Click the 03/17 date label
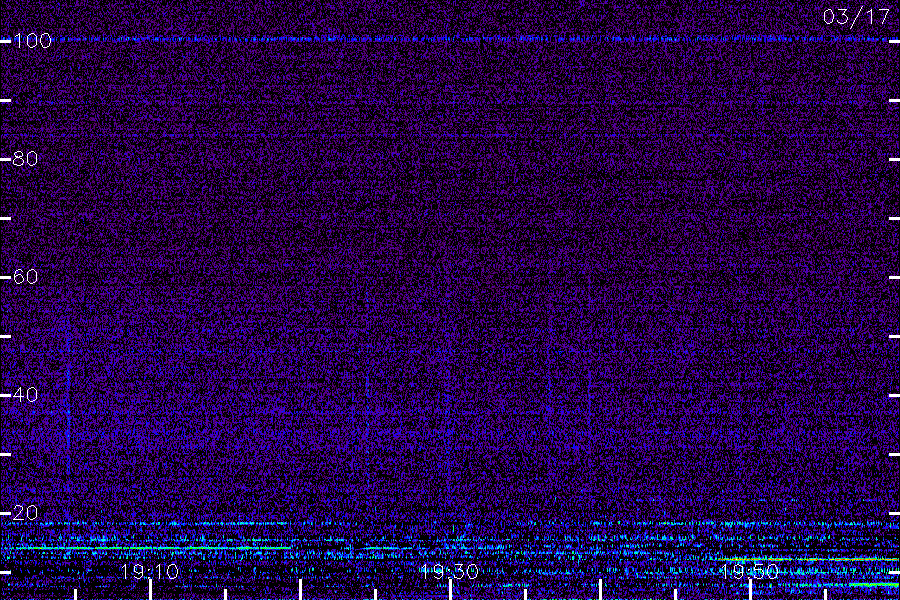 click(856, 17)
